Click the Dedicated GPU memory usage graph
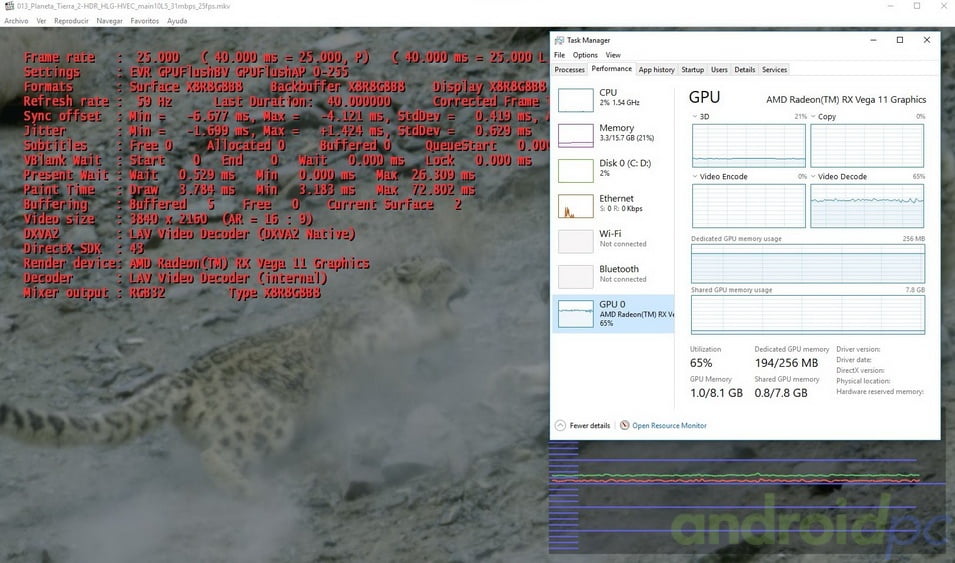955x563 pixels. tap(807, 263)
